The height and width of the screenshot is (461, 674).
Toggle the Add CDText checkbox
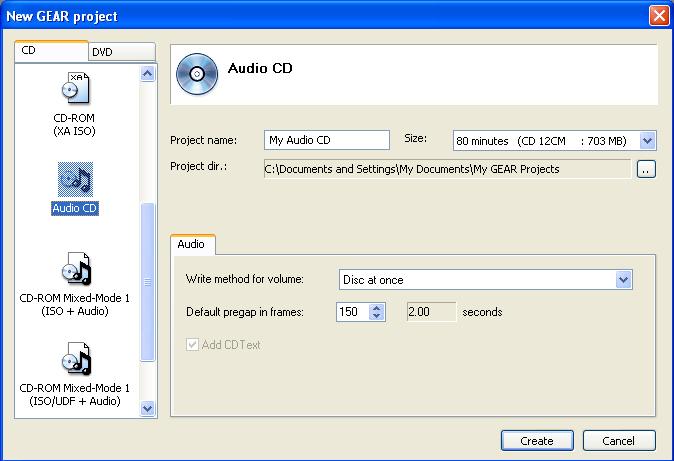(193, 345)
